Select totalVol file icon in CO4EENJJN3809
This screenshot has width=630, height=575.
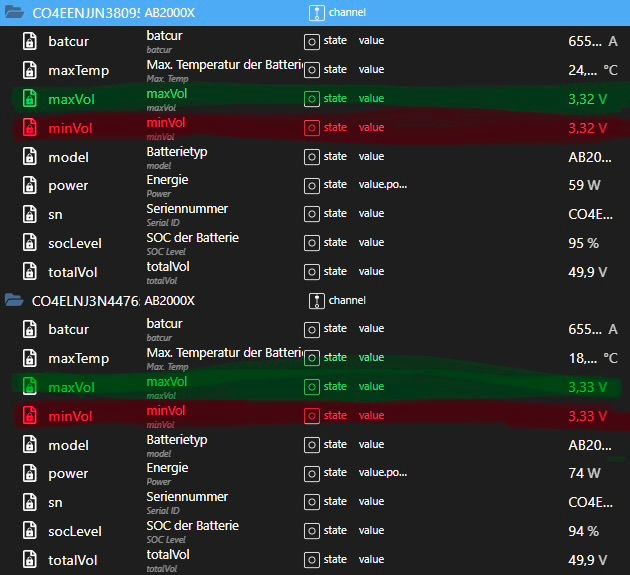click(30, 272)
